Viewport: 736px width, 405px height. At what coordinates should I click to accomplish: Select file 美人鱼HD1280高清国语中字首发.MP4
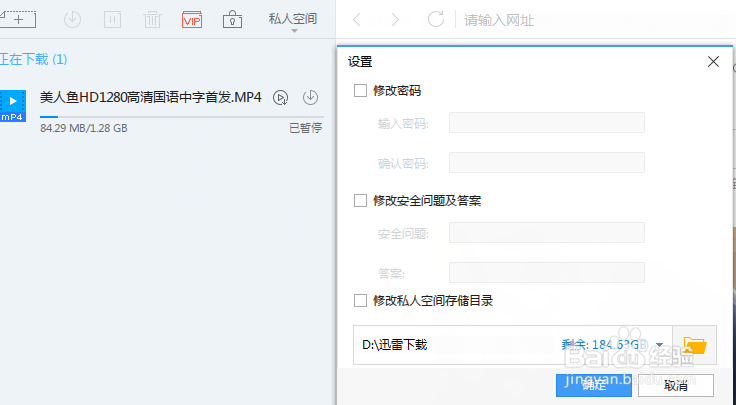pyautogui.click(x=150, y=98)
